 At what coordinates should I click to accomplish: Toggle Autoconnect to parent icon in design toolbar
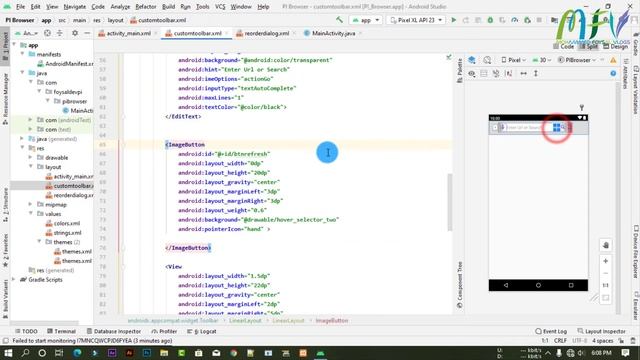click(x=484, y=73)
